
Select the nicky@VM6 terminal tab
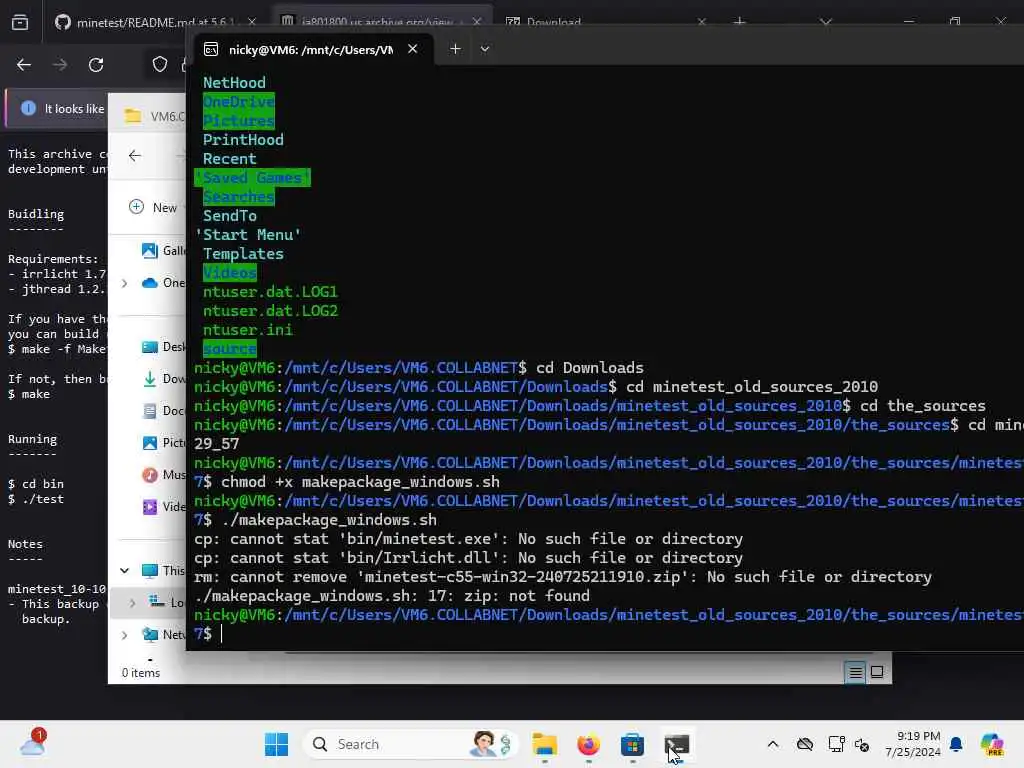[311, 50]
